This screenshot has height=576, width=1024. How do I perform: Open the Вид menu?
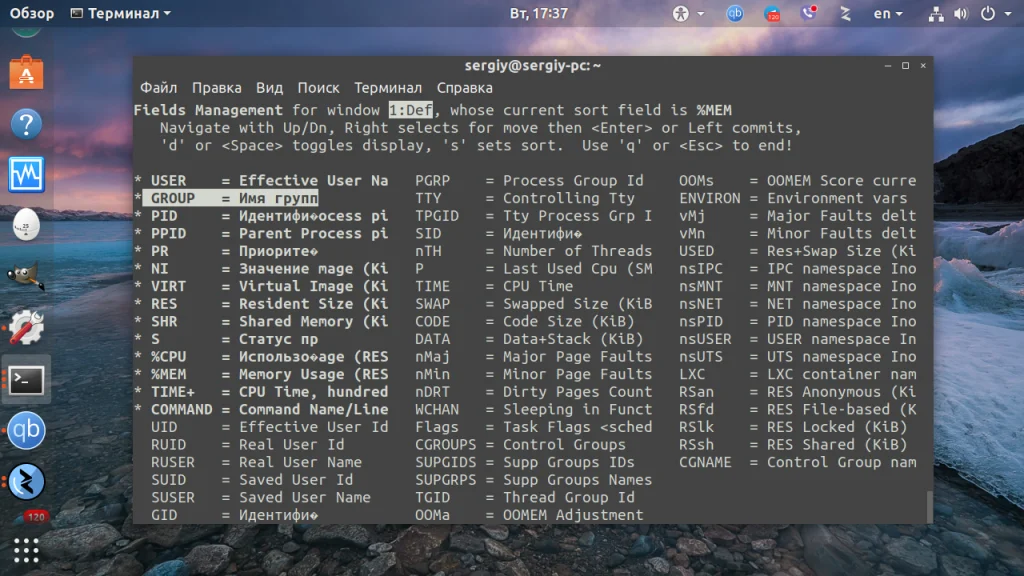[269, 88]
